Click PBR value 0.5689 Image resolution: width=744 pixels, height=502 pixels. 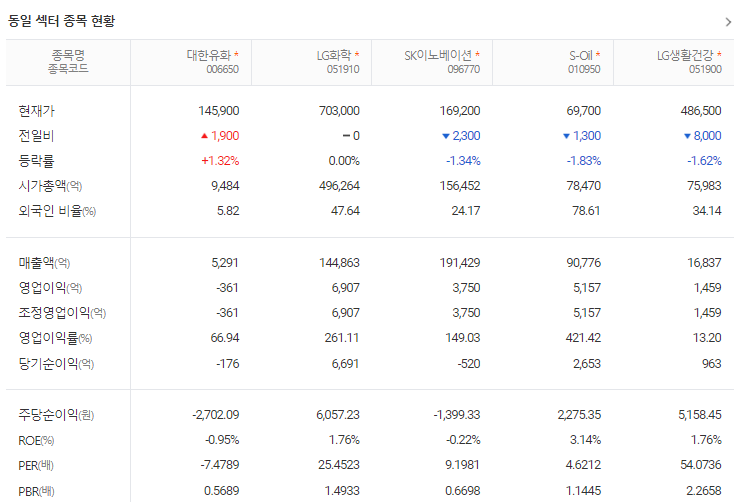click(x=222, y=491)
